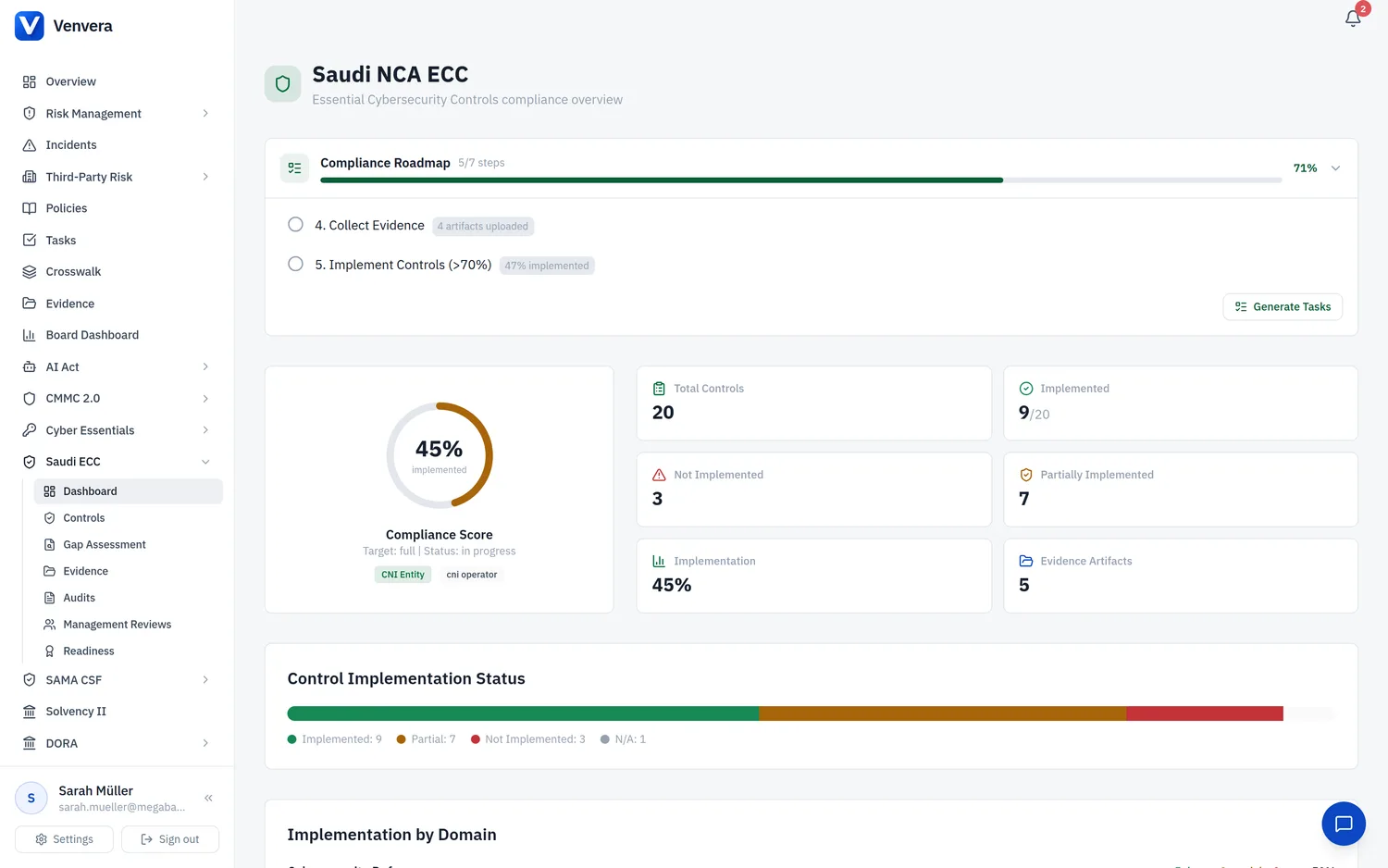This screenshot has width=1388, height=868.
Task: Expand Cyber Essentials submenu chevron
Action: pos(205,430)
